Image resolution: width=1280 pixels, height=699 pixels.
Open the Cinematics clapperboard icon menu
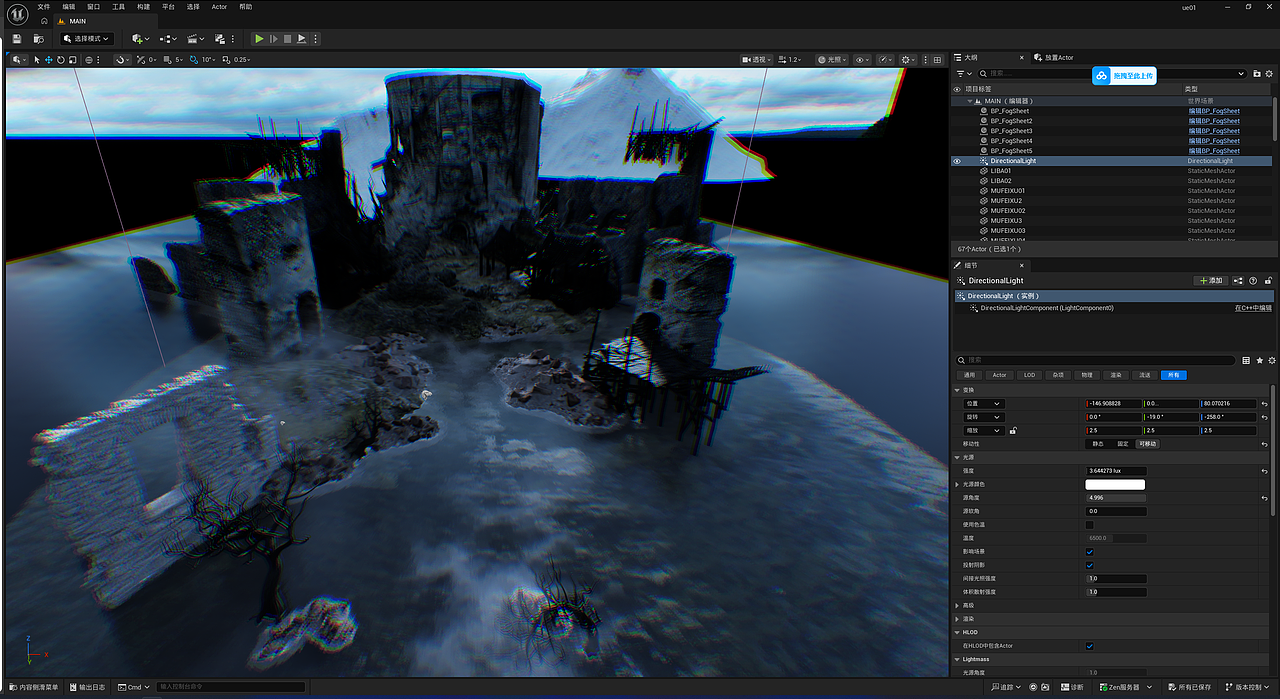[194, 39]
